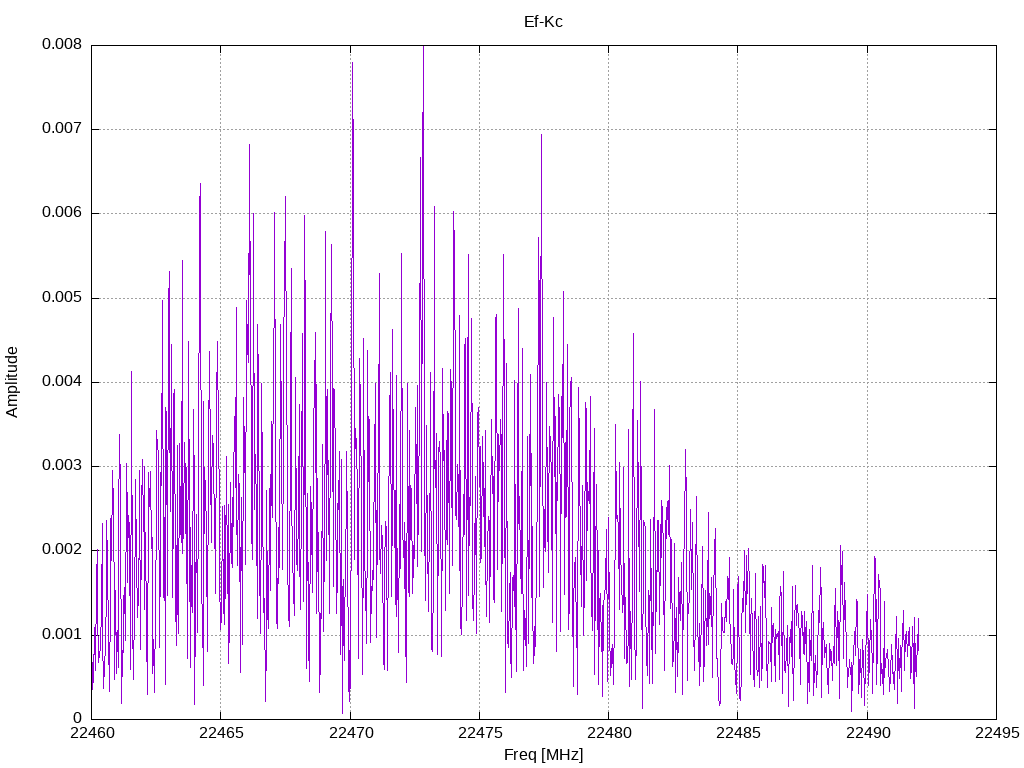The height and width of the screenshot is (768, 1024).
Task: Click the x-axis value 22495
Action: [x=997, y=733]
